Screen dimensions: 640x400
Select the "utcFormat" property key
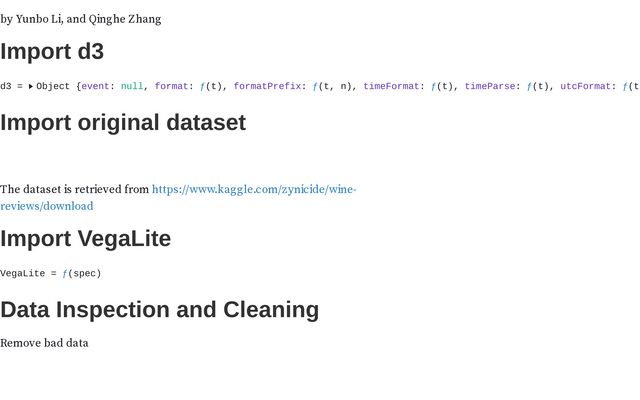click(x=585, y=87)
